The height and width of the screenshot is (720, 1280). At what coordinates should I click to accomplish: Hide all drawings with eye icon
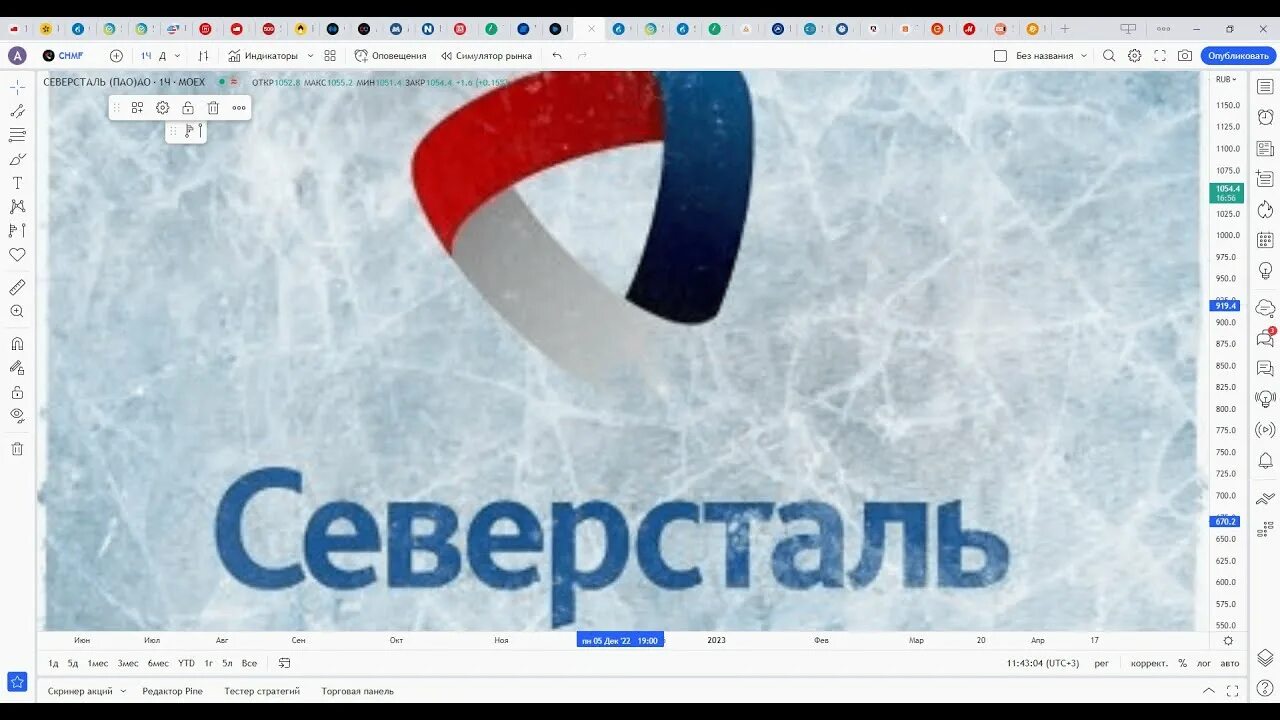(x=17, y=415)
